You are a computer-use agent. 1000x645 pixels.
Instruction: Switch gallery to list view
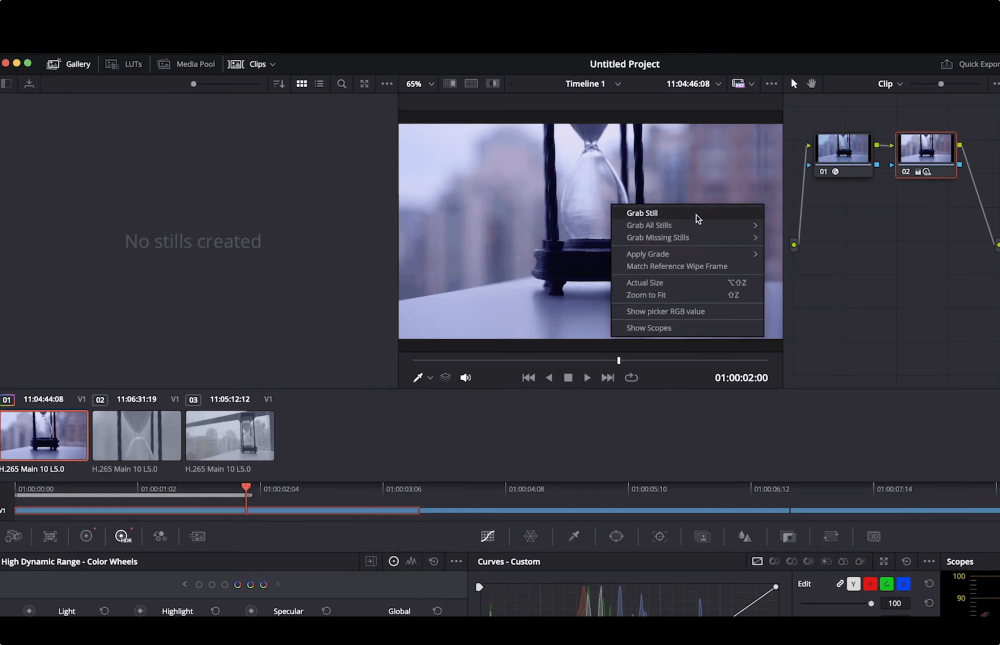319,84
